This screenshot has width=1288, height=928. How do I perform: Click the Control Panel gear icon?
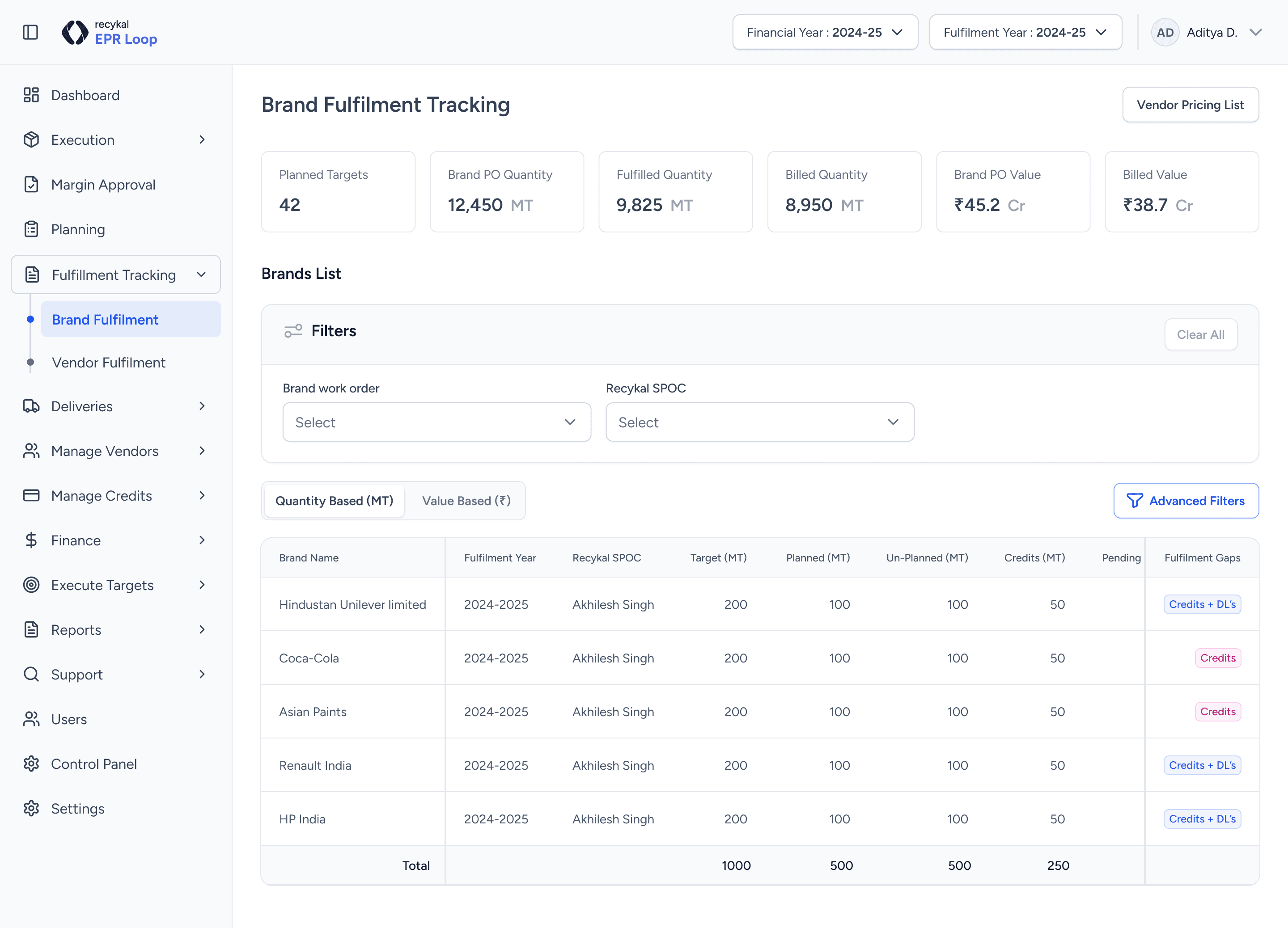[31, 764]
